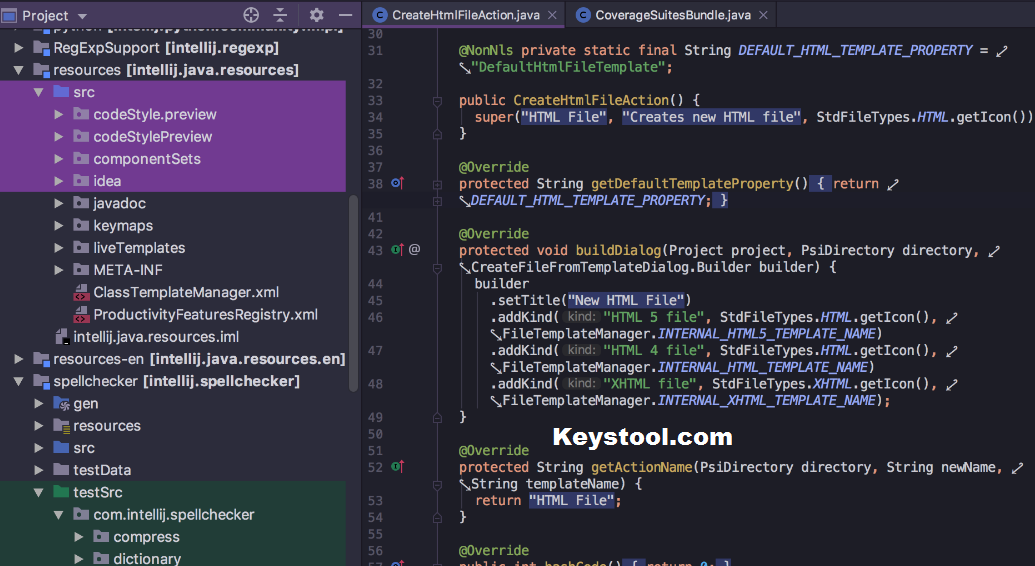
Task: Click the spellchecker module folder icon
Action: pos(42,381)
